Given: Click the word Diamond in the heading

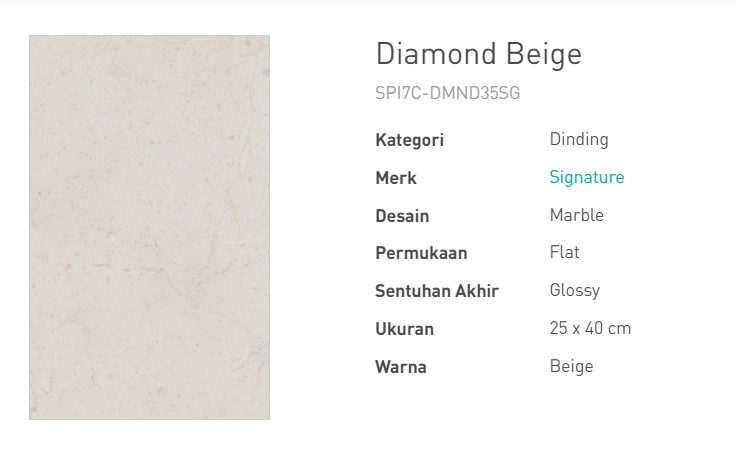Looking at the screenshot, I should [436, 53].
